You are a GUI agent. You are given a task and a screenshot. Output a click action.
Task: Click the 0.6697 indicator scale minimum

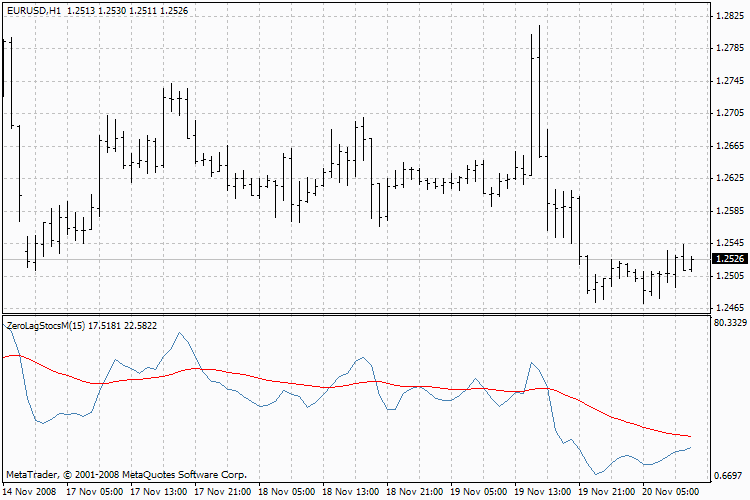[x=728, y=475]
